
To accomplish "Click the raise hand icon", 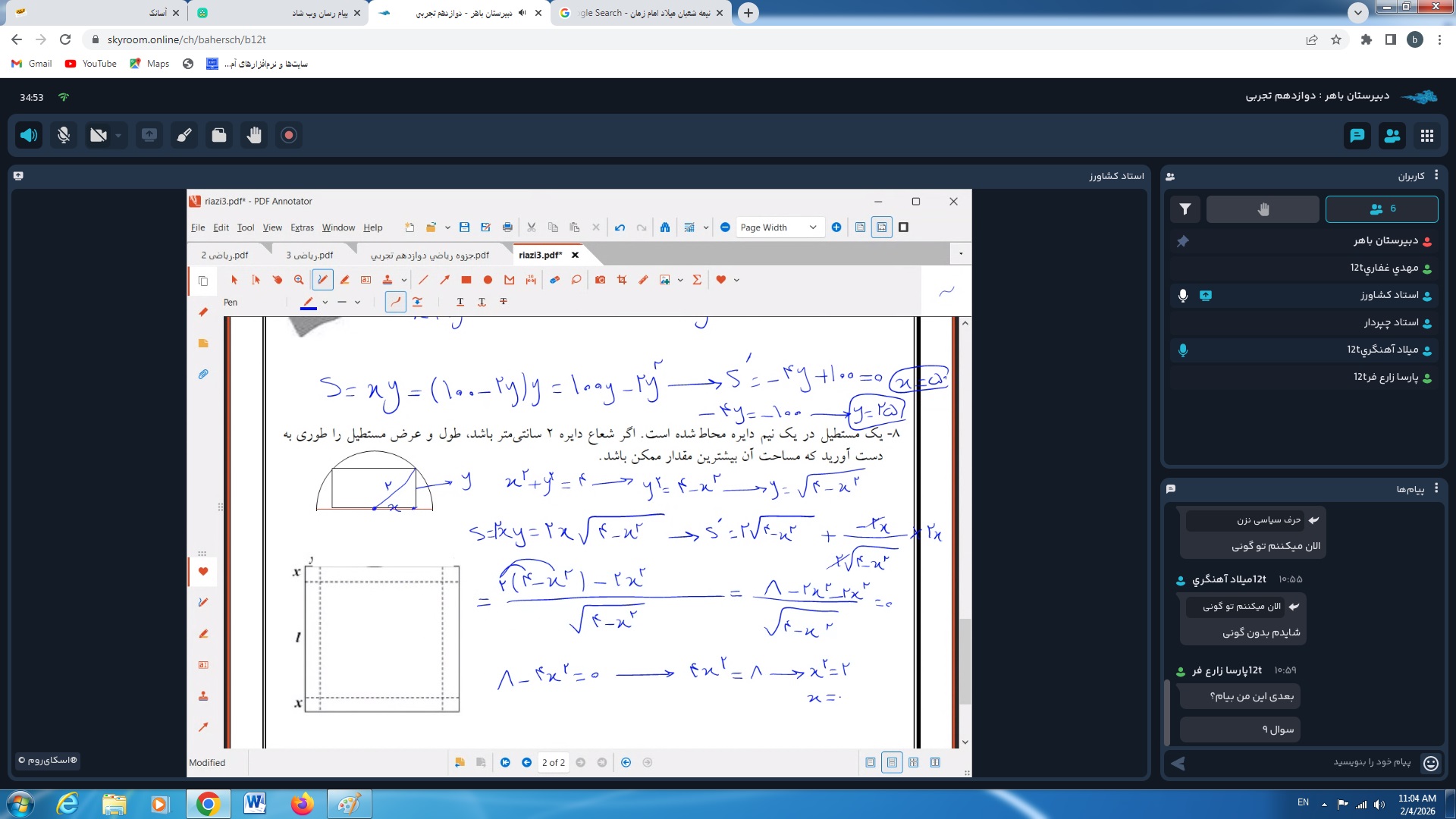I will (x=254, y=135).
